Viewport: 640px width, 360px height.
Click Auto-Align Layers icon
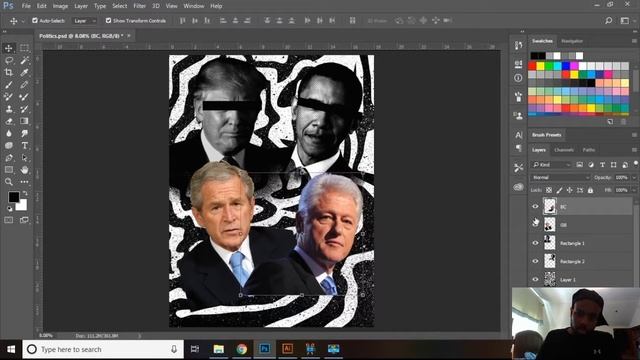352,20
